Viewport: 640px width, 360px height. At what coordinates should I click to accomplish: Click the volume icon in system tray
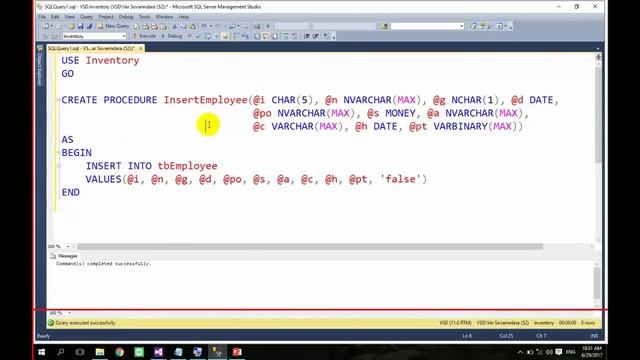549,352
